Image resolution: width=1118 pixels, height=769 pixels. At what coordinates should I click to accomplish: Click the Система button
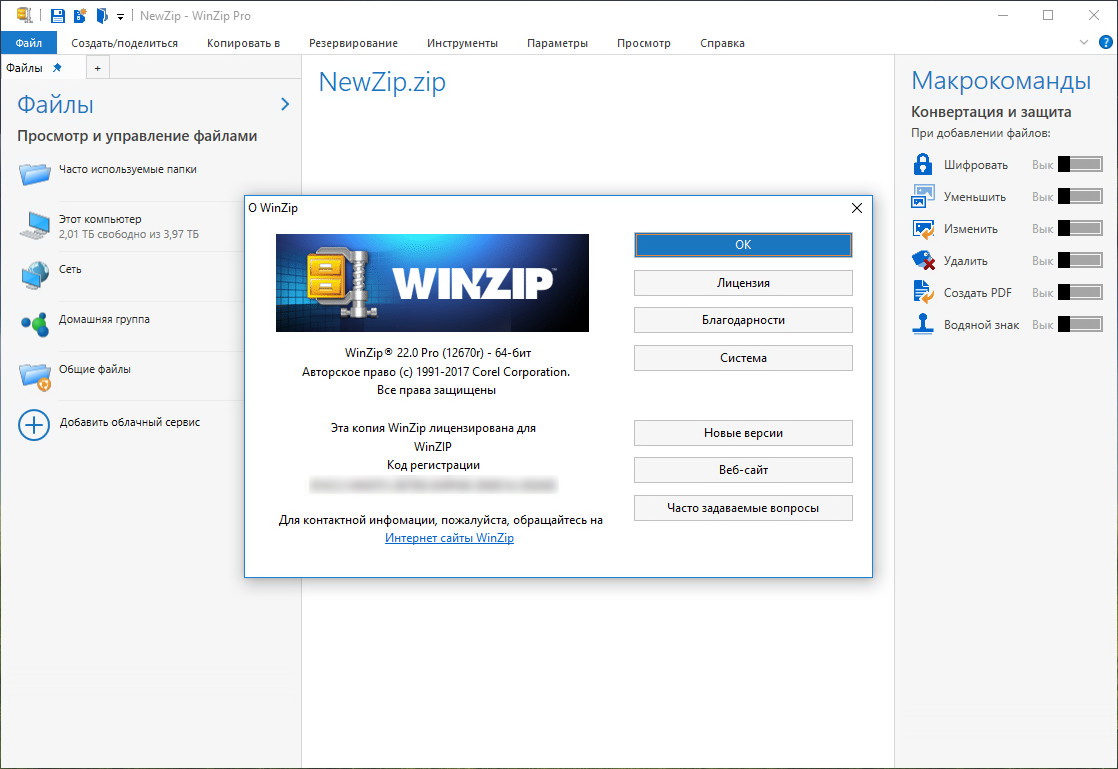(x=743, y=358)
